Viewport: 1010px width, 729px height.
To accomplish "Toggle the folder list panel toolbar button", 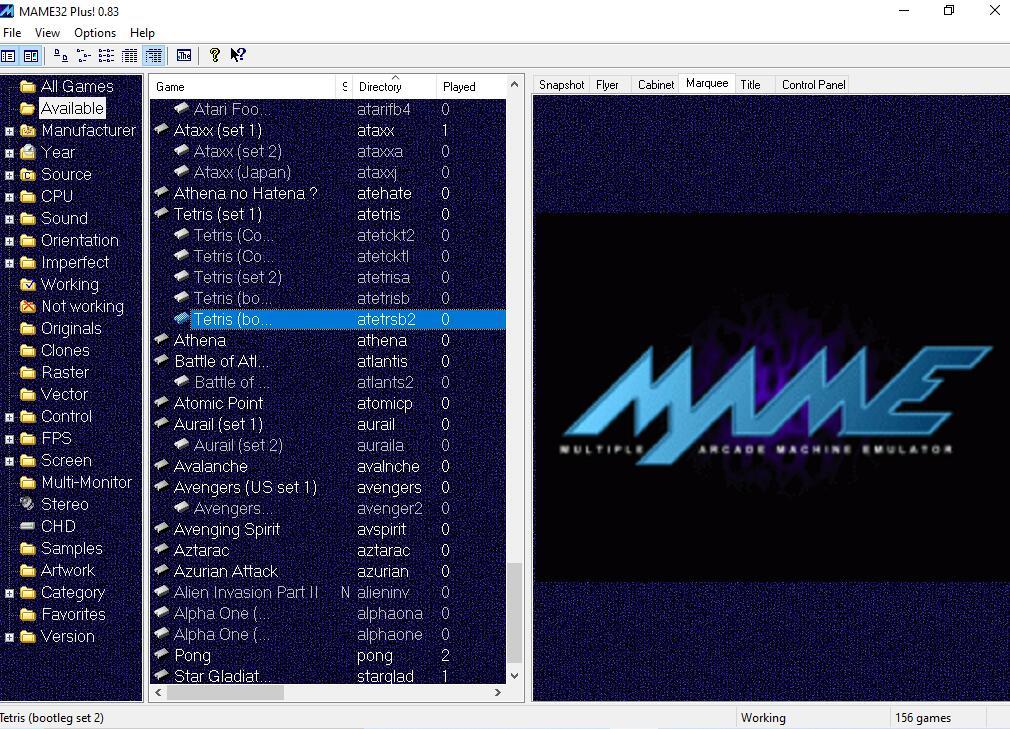I will (x=8, y=56).
